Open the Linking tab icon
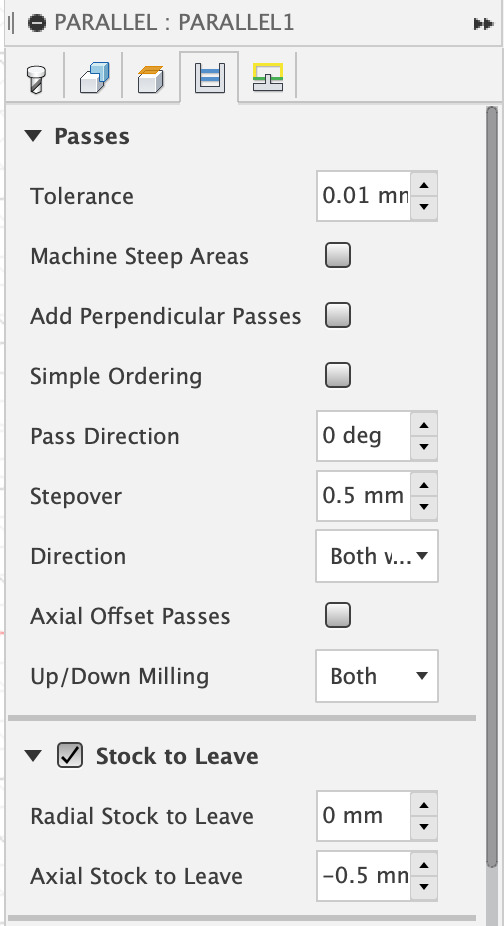The image size is (504, 926). 268,77
